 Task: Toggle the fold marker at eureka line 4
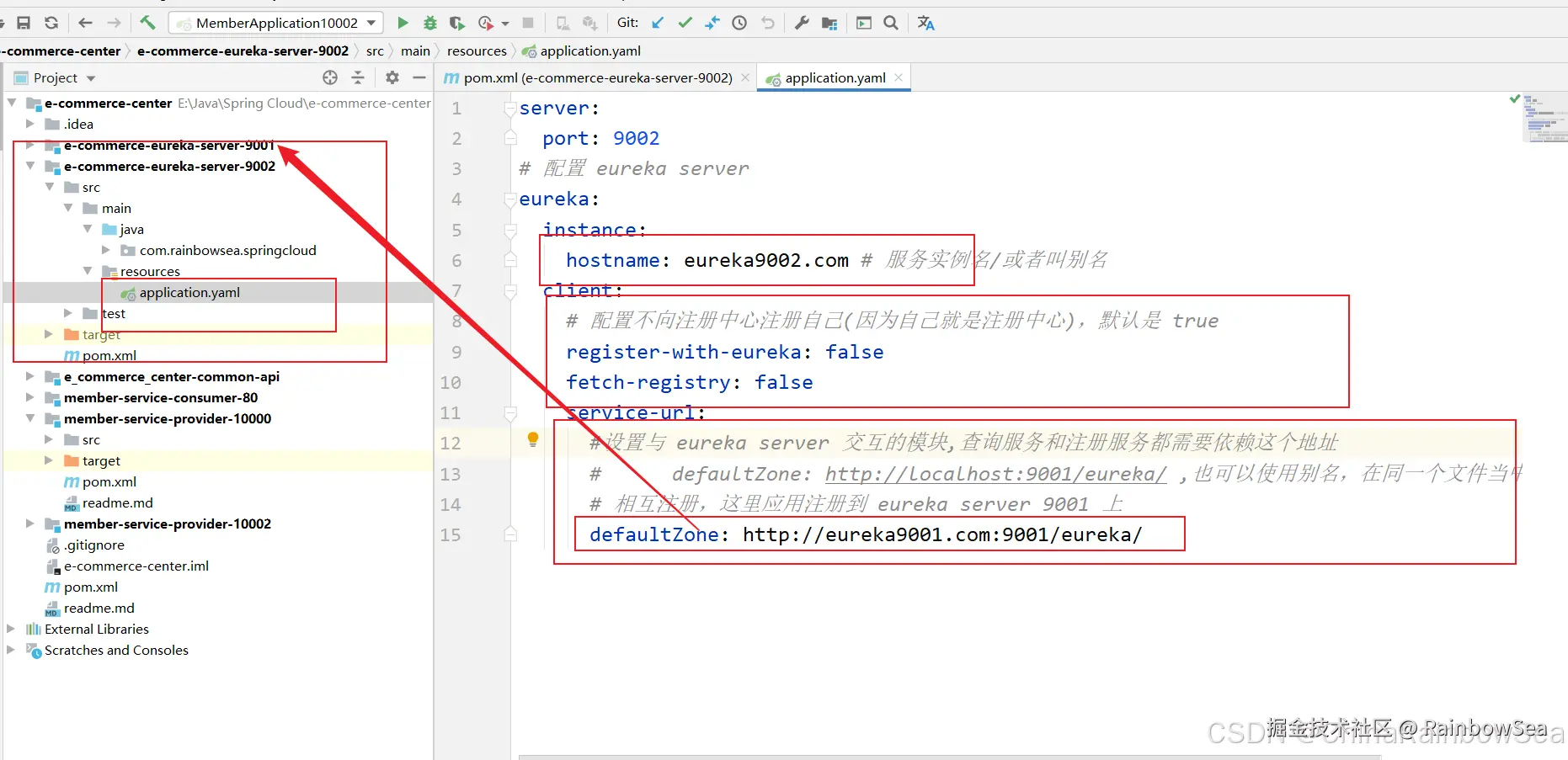(x=510, y=199)
